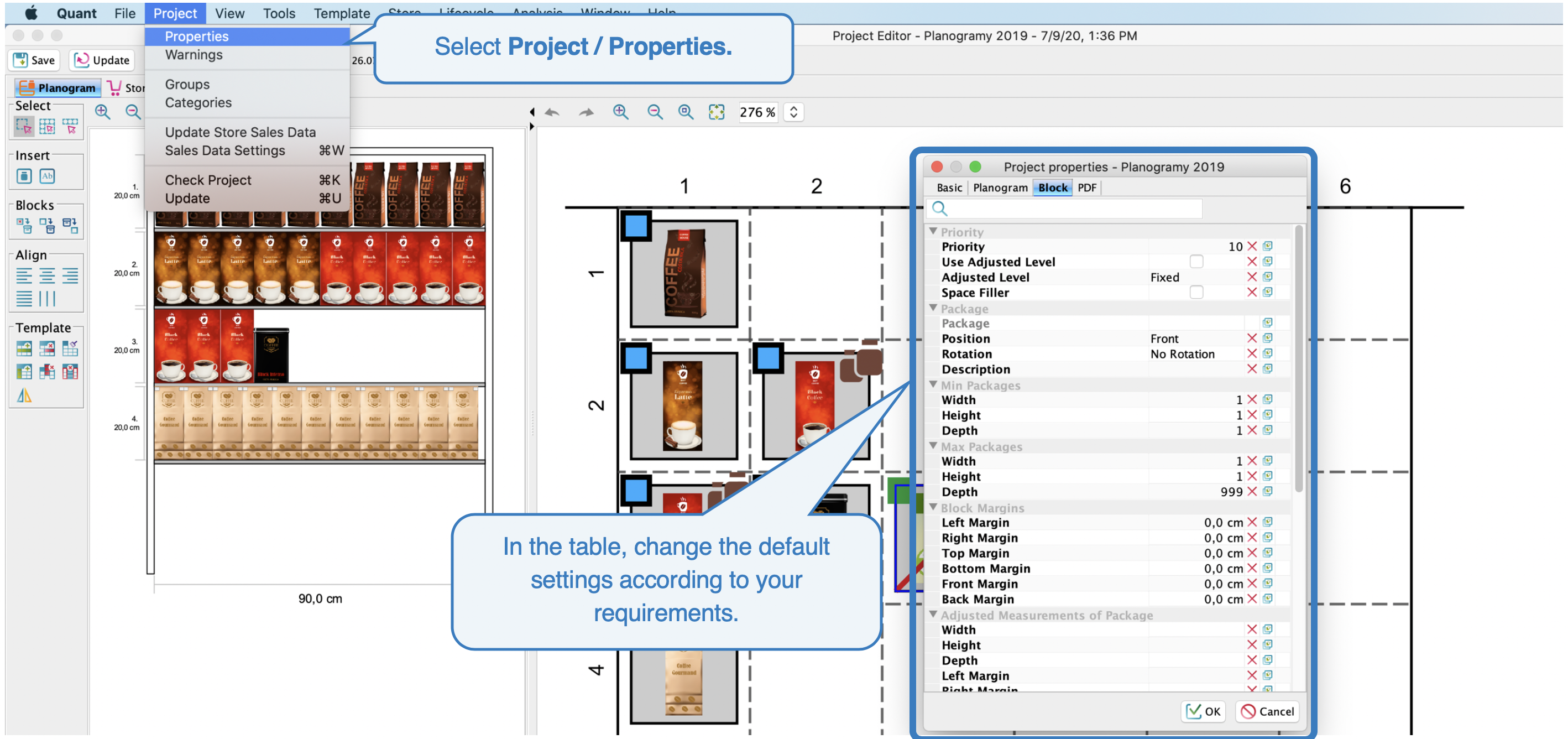
Task: Click the insert text label icon (Ab)
Action: click(x=47, y=176)
